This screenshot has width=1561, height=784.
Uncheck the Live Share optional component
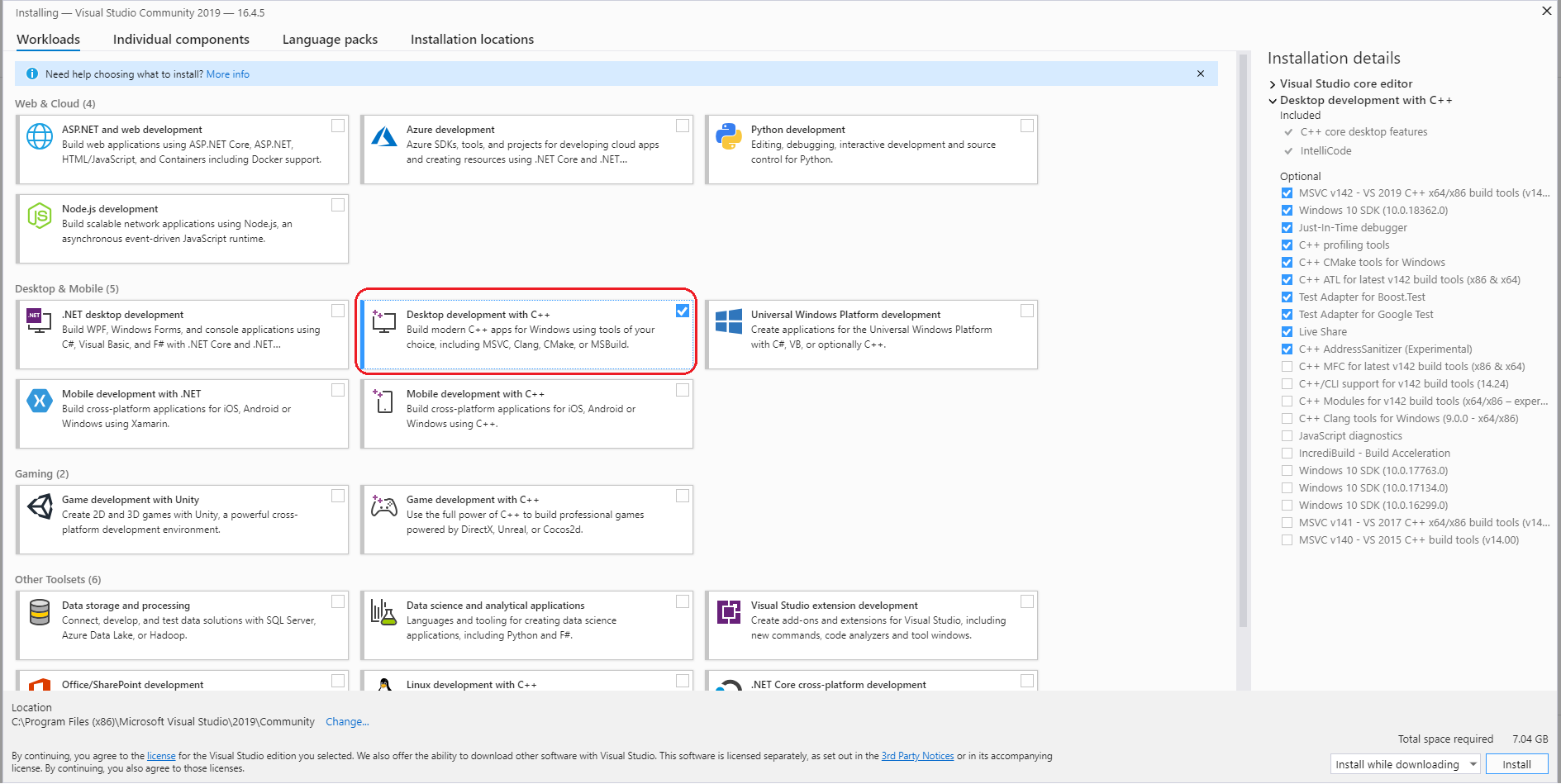point(1287,332)
